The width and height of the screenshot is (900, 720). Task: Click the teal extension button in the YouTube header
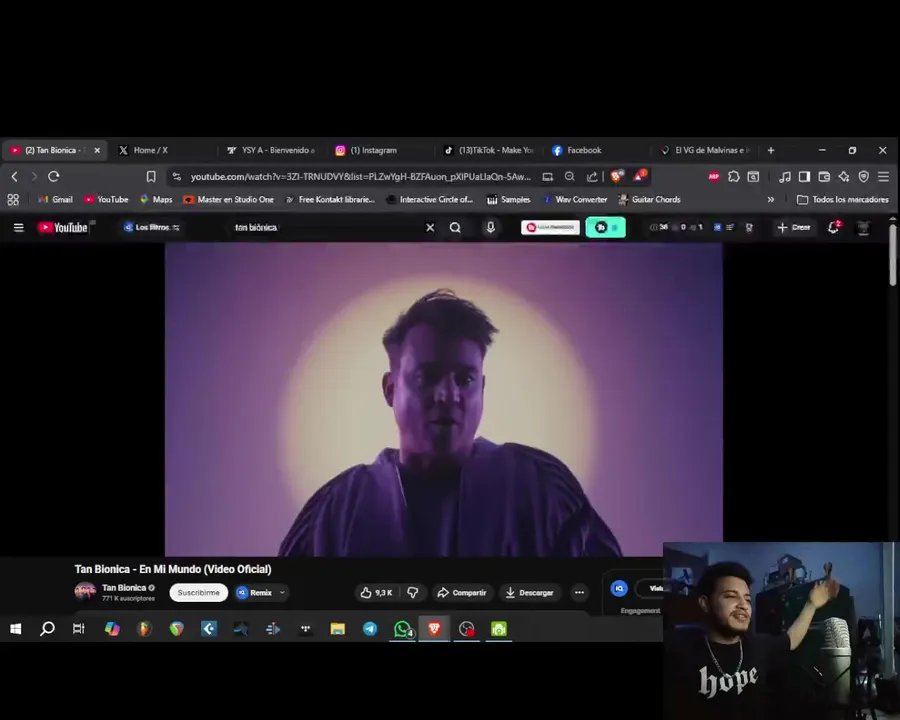606,227
